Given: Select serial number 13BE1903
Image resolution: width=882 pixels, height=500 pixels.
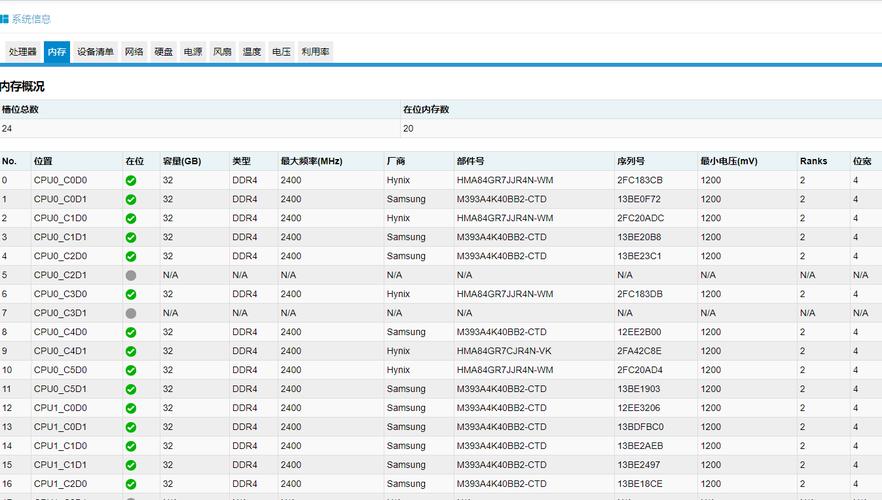Looking at the screenshot, I should pyautogui.click(x=638, y=389).
